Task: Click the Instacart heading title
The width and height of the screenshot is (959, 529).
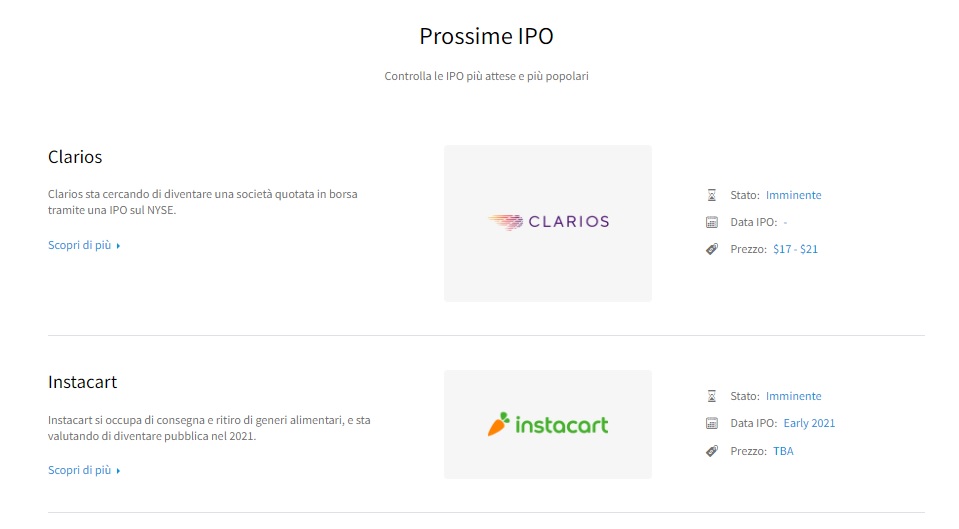Action: (x=82, y=382)
